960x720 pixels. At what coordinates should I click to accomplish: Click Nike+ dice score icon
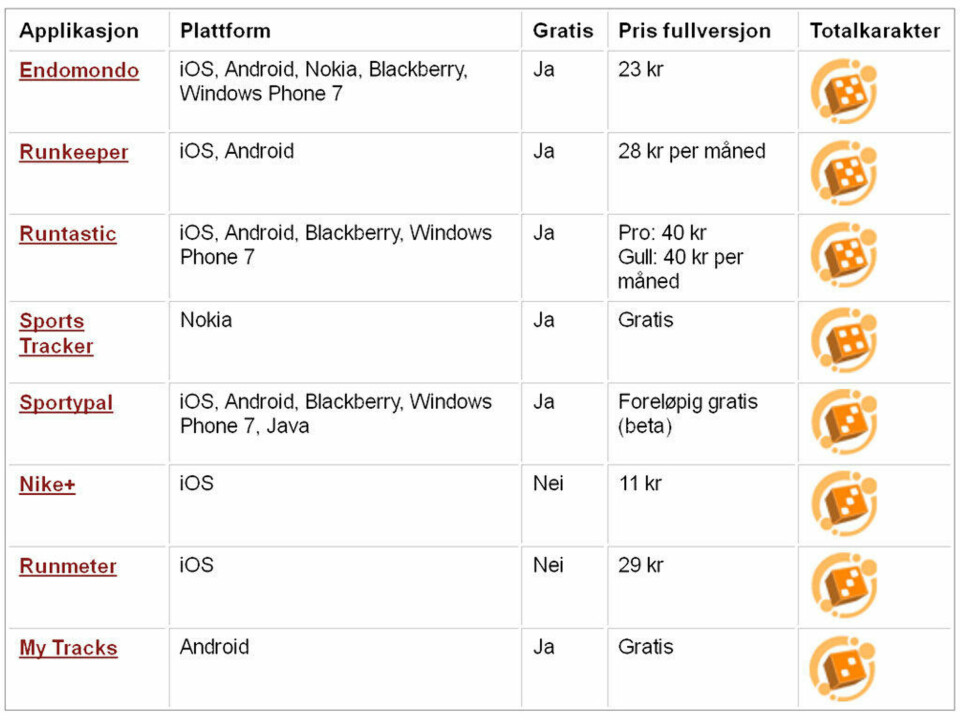844,504
